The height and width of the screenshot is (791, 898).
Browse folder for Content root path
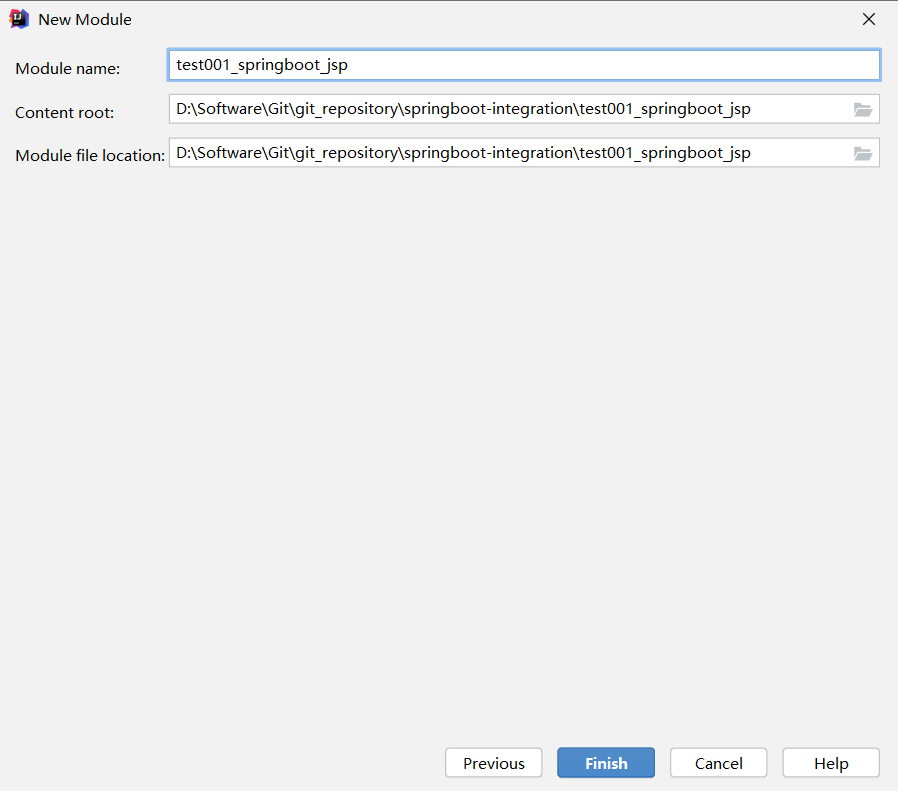pyautogui.click(x=862, y=109)
